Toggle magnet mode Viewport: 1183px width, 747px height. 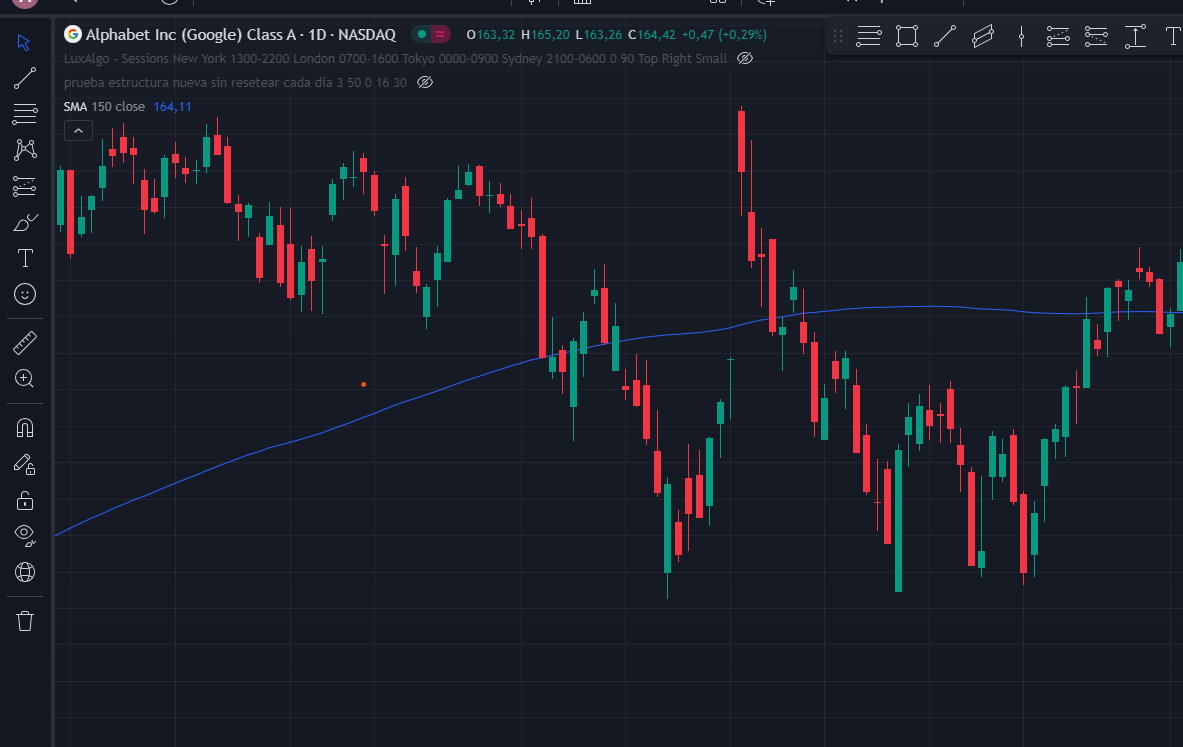pos(25,429)
